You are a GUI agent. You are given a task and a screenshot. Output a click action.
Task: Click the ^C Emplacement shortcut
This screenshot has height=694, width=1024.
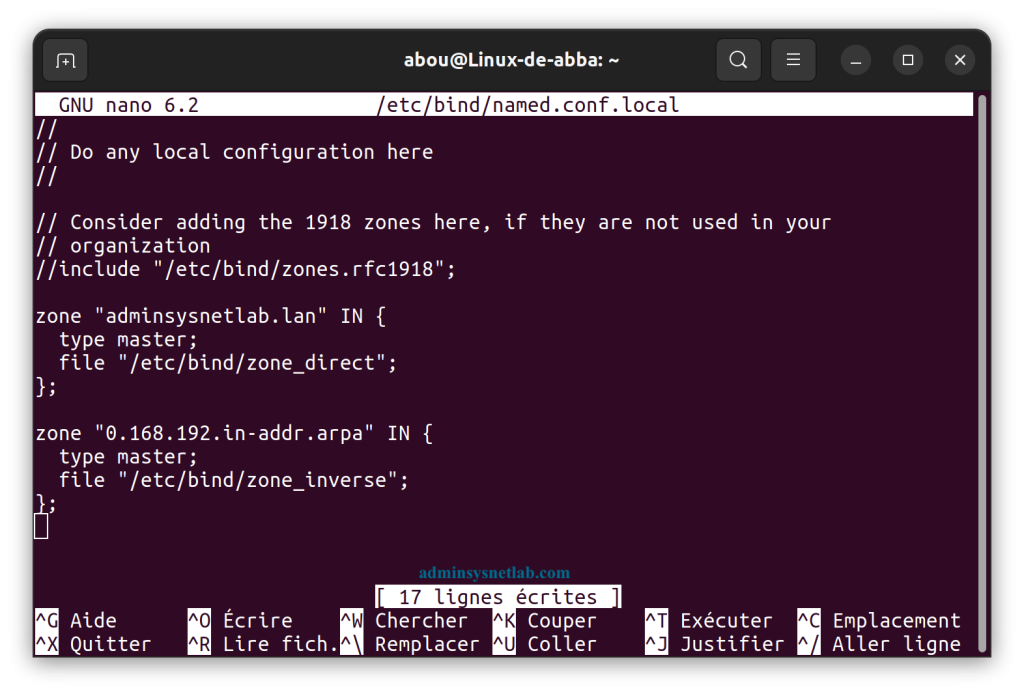point(879,620)
